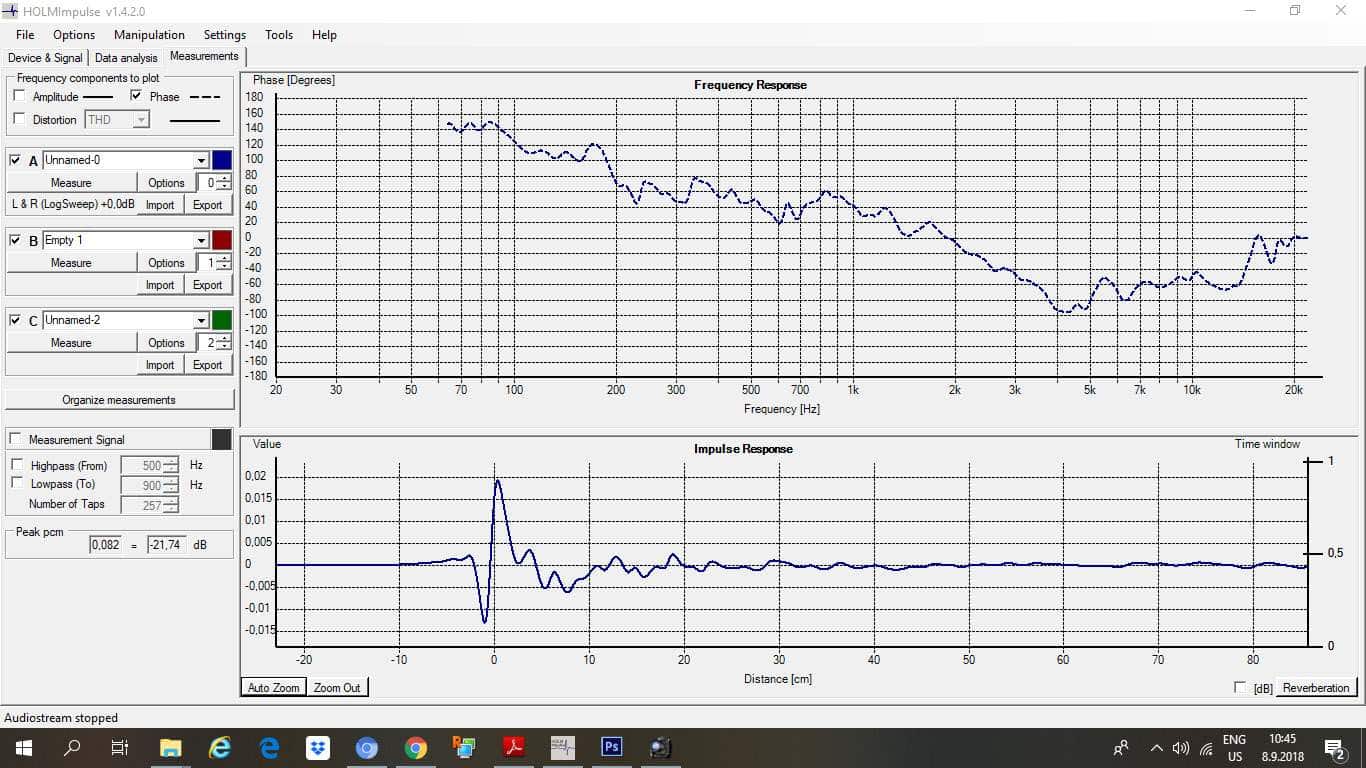Open Google Chrome from the taskbar
1366x768 pixels.
[x=416, y=747]
